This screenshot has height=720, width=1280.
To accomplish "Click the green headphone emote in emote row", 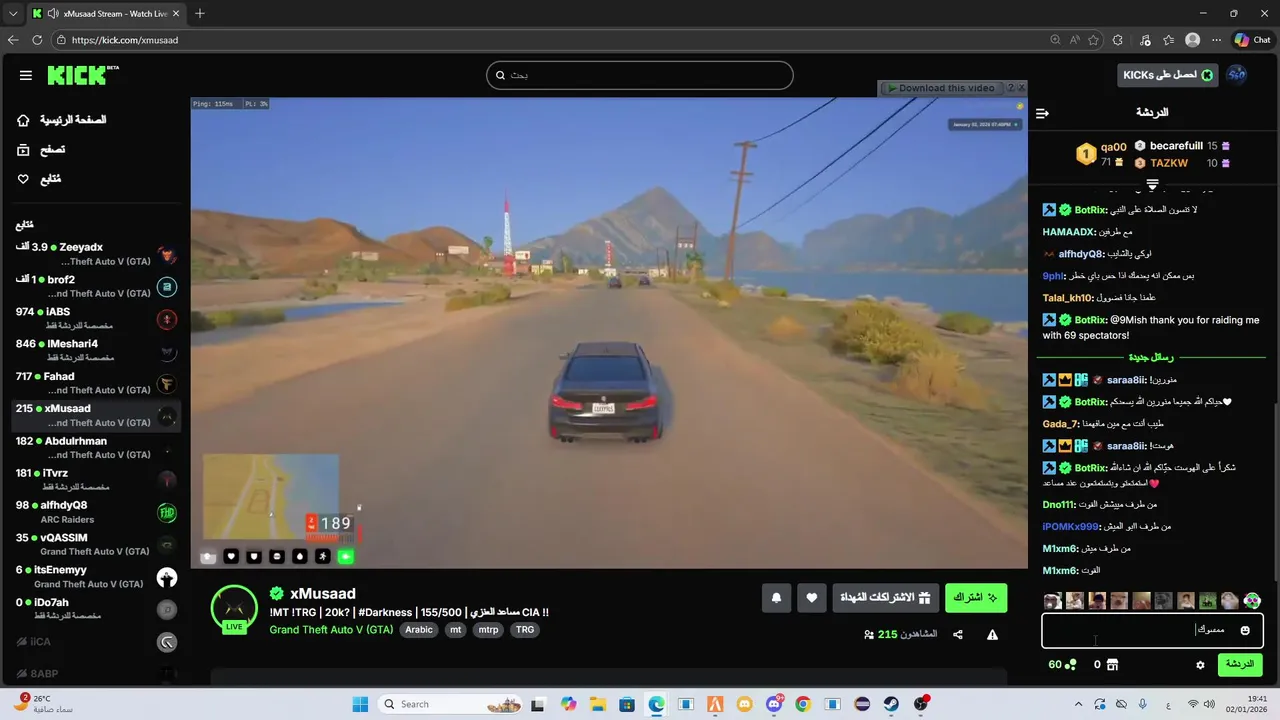I will click(x=1252, y=601).
